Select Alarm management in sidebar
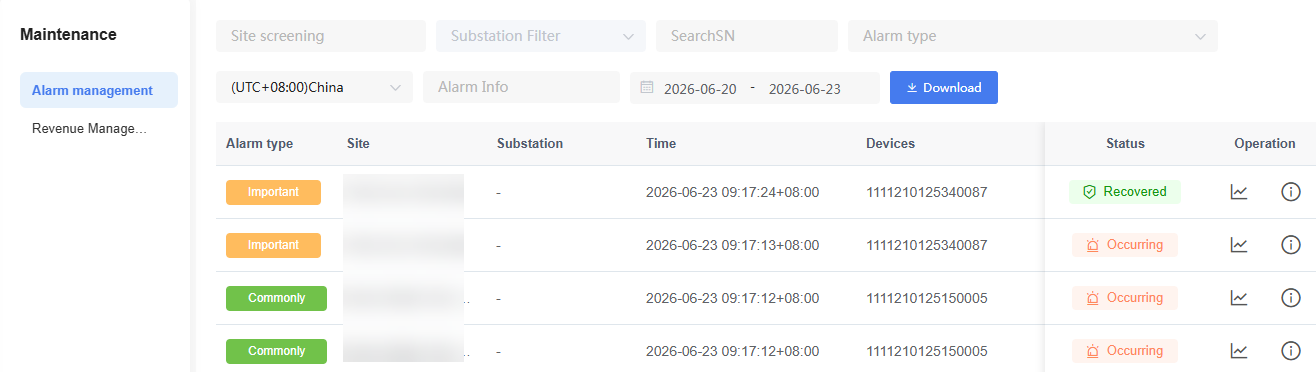Screen dimensions: 1316x372 (x=99, y=90)
